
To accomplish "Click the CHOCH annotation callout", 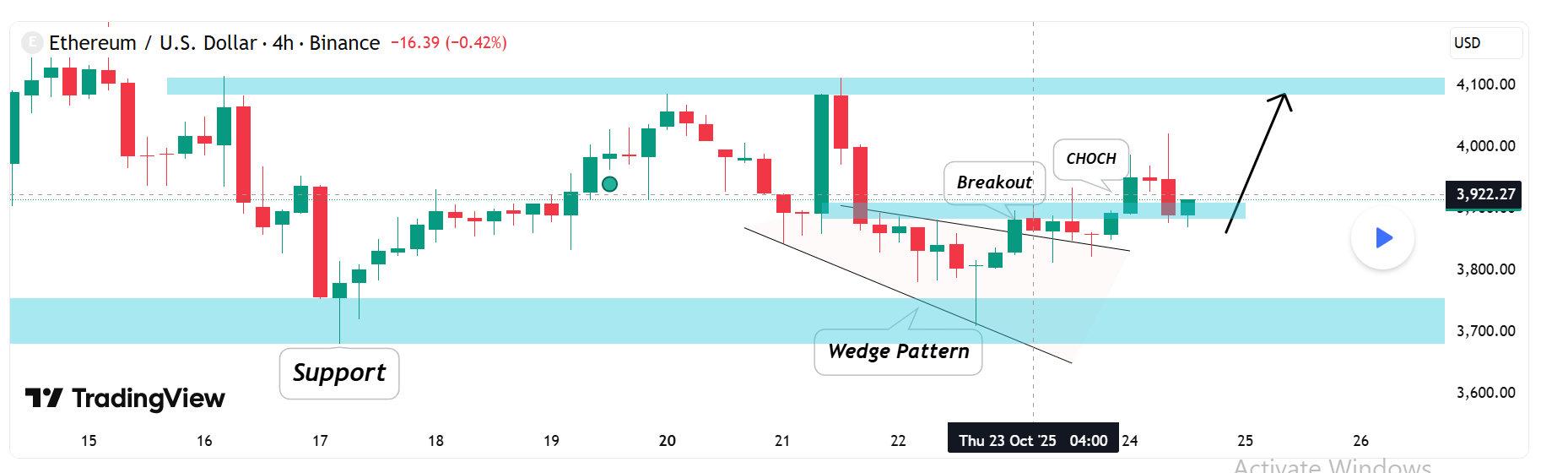I will (1090, 159).
